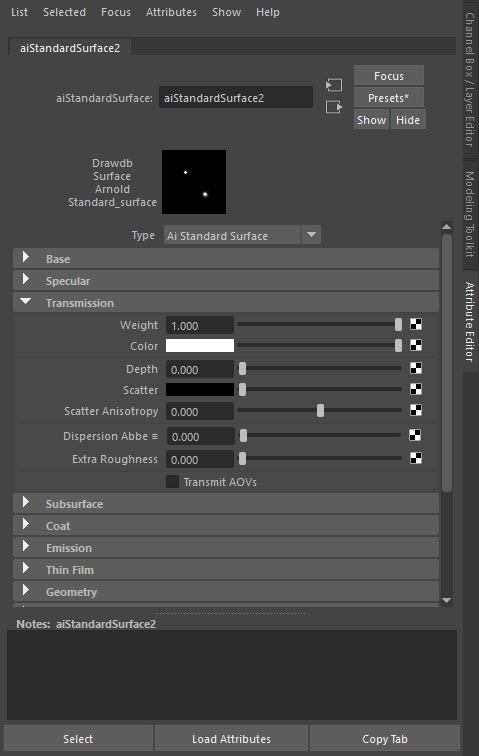Viewport: 479px width, 756px height.
Task: Click the Depth slider handle
Action: coord(243,368)
